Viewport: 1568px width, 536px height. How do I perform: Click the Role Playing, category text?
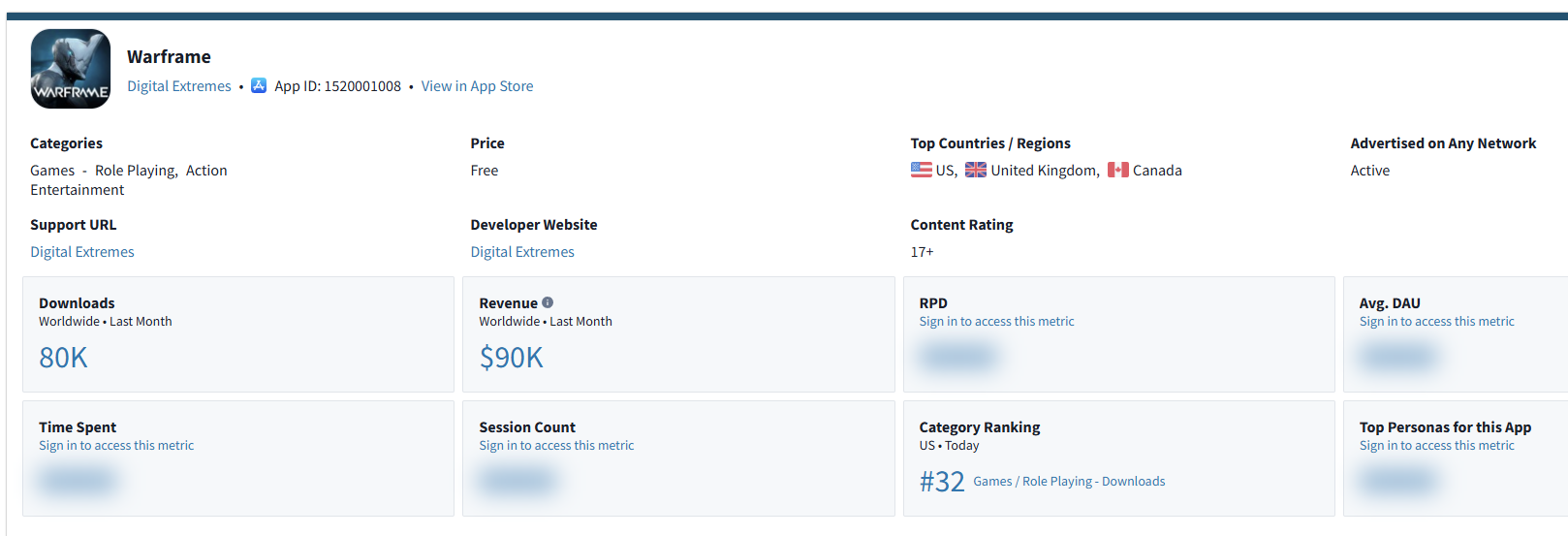point(136,171)
